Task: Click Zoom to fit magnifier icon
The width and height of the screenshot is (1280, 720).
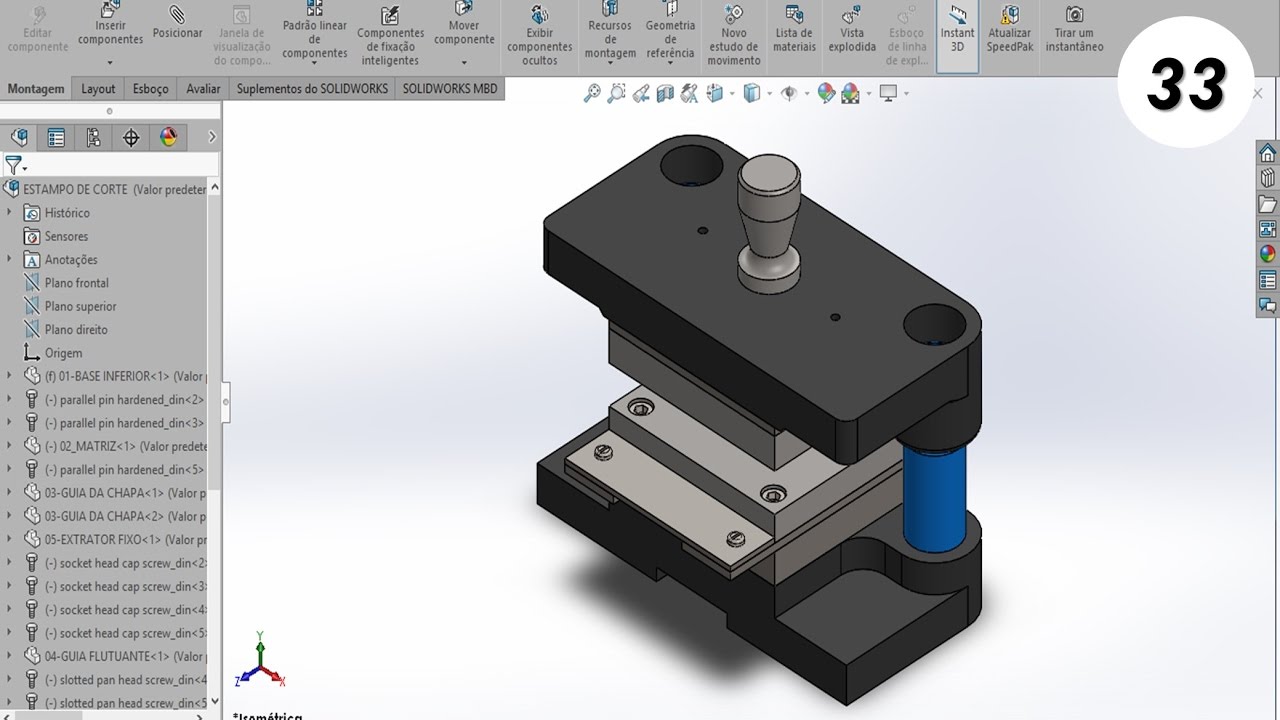Action: tap(592, 93)
